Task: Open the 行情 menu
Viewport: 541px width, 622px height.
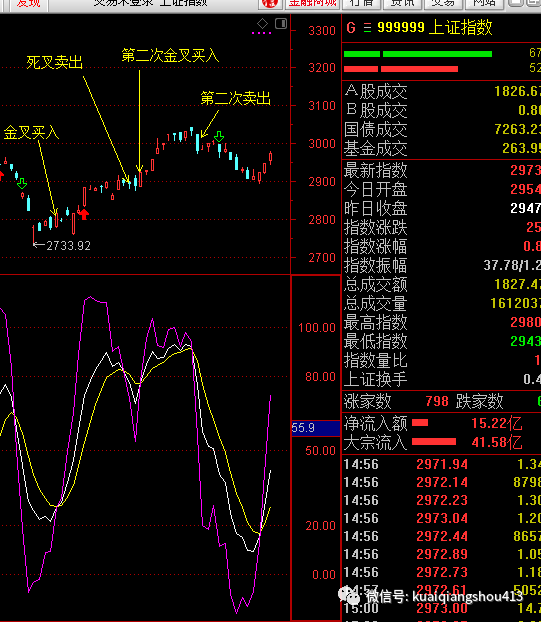Action: click(x=361, y=4)
